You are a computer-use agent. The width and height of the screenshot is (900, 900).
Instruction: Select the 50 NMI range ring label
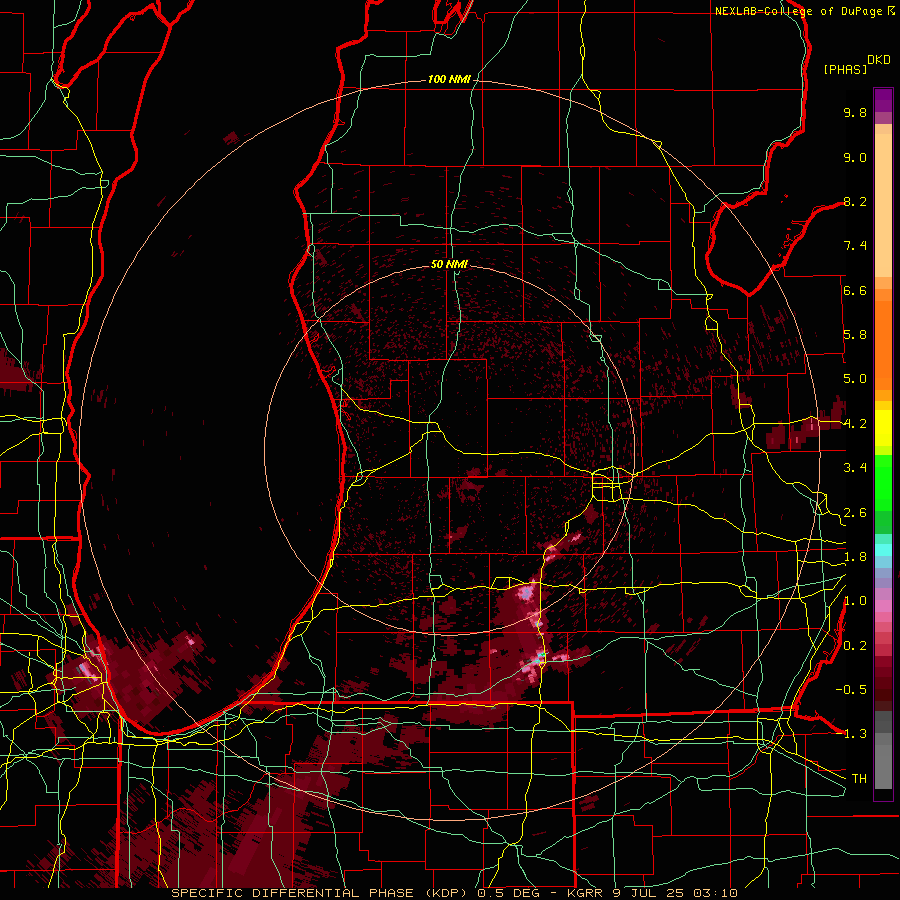pos(449,264)
